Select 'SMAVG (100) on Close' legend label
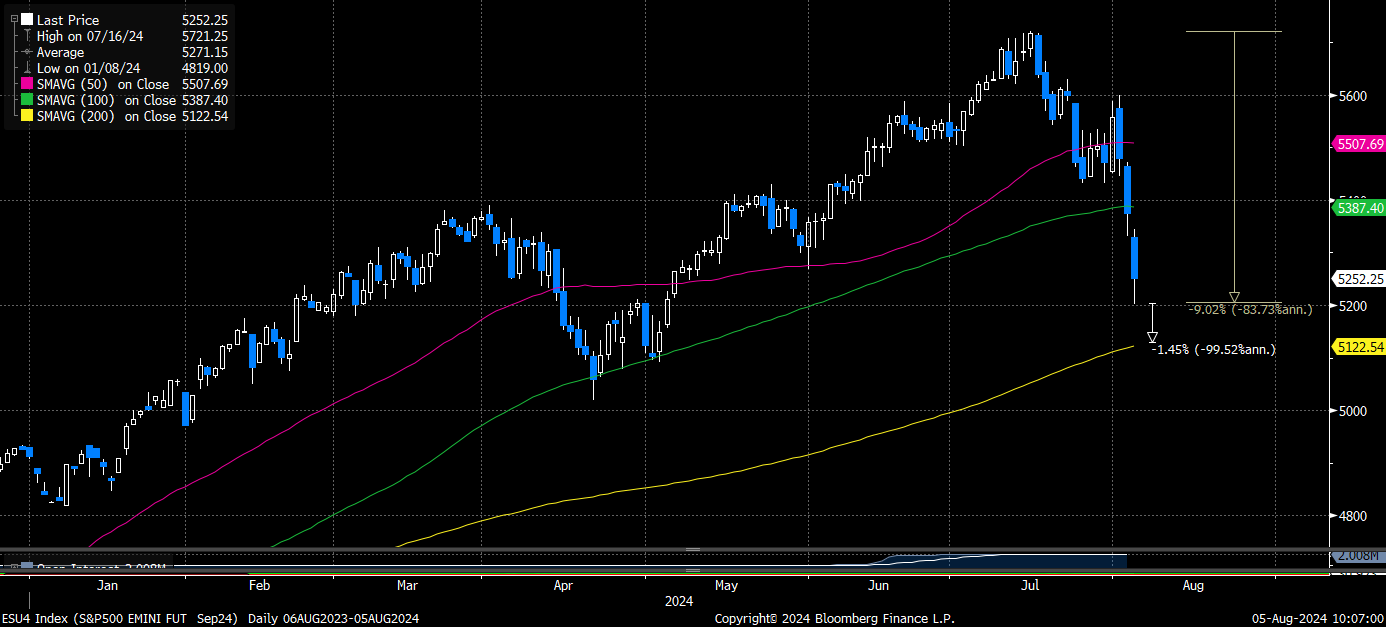The height and width of the screenshot is (627, 1386). (106, 100)
